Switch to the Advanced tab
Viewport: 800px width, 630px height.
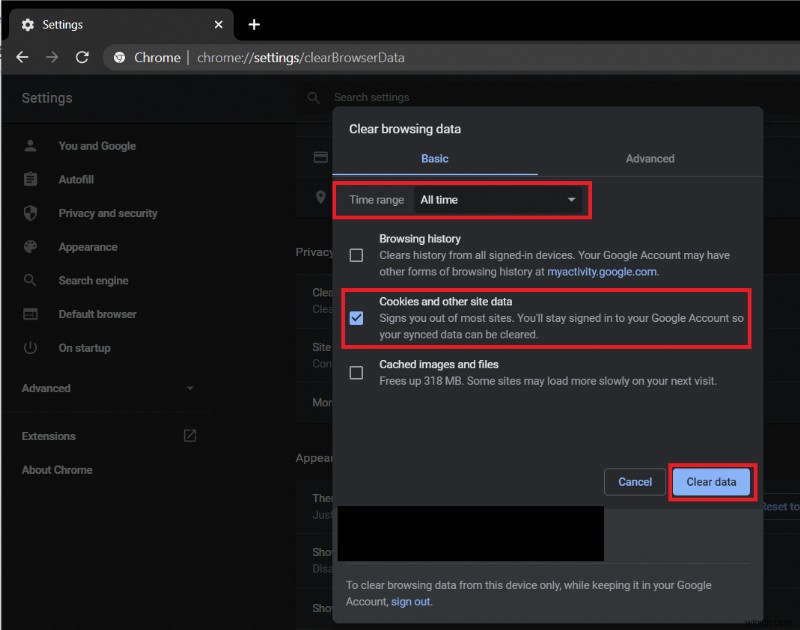650,159
